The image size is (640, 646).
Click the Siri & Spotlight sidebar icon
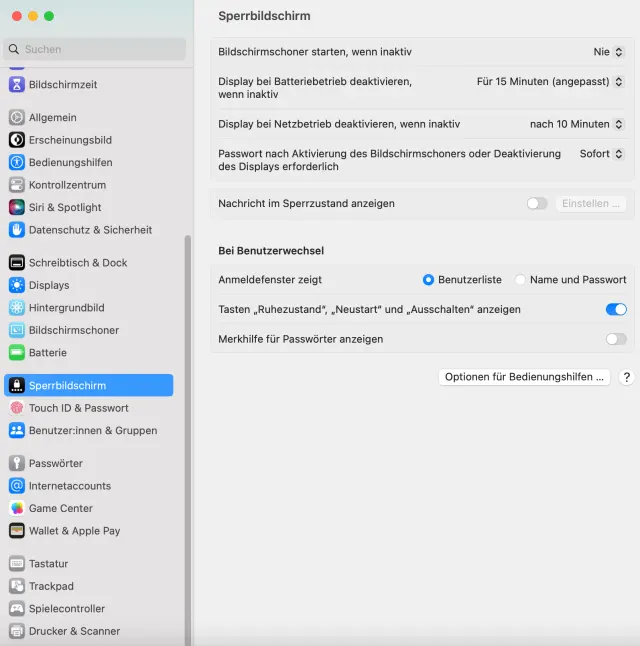pos(17,207)
